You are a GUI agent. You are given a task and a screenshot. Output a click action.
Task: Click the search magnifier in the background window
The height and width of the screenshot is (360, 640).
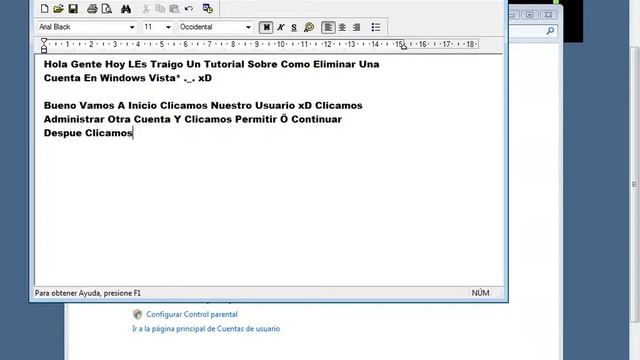coord(550,31)
